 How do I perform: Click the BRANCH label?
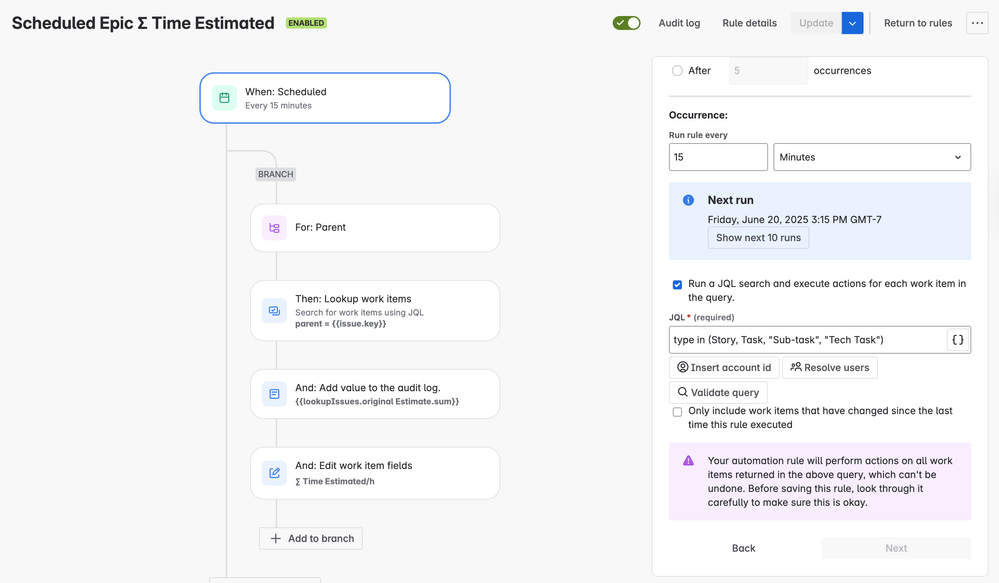276,174
